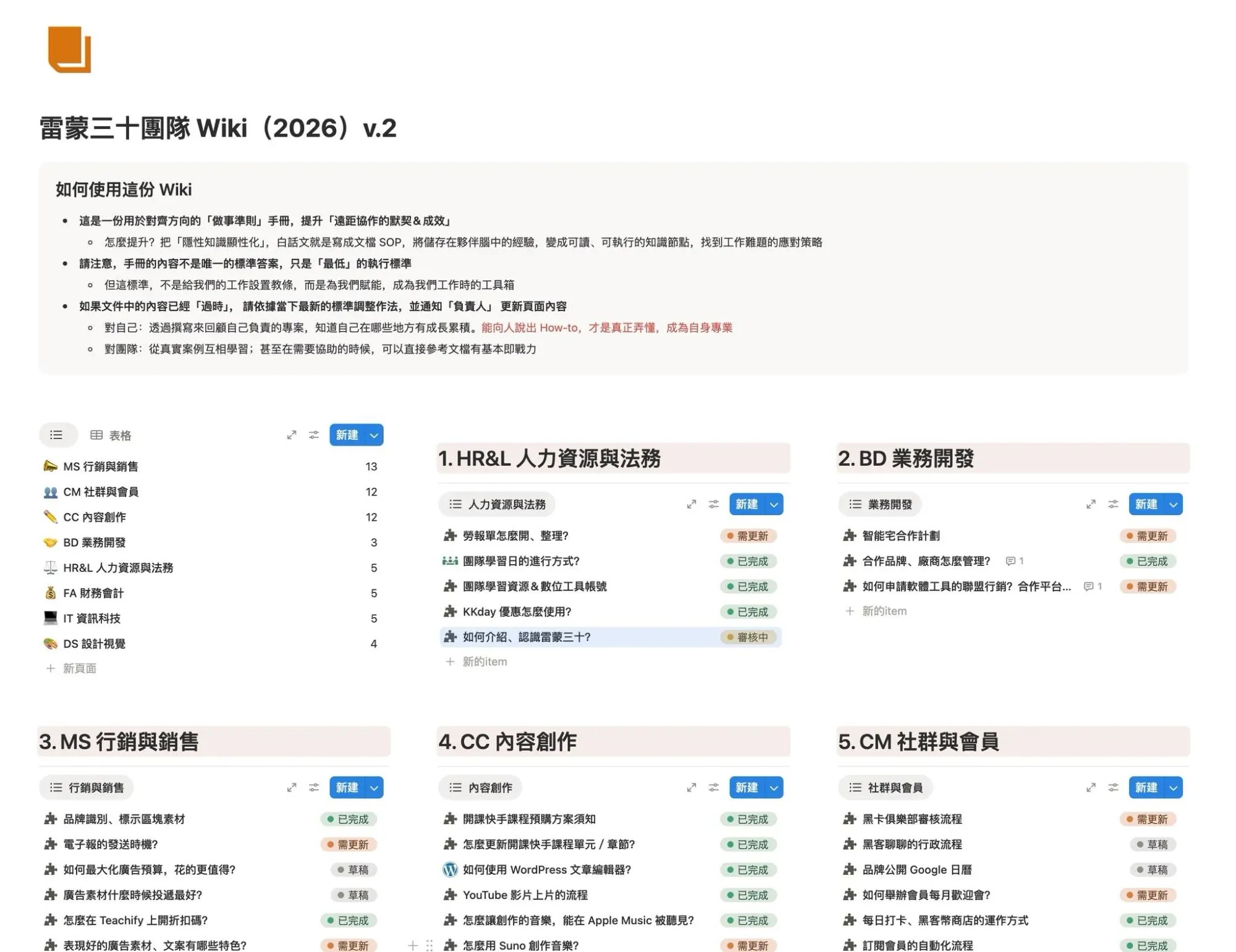Screen dimensions: 1236x952
Task: Click drag handle left of 怎麼用 Suno 創作音樂
Action: (x=430, y=945)
